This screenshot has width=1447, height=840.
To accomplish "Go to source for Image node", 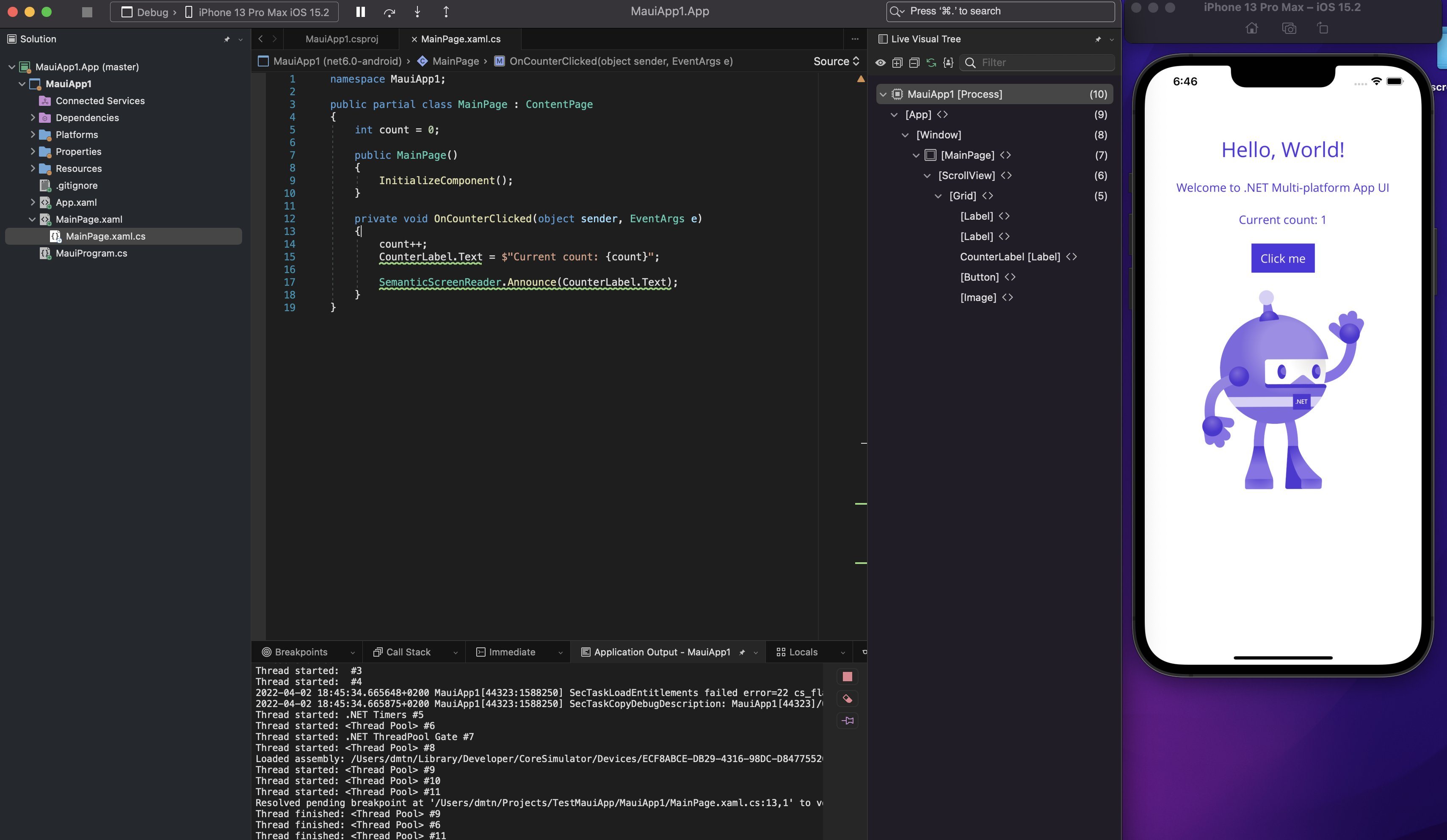I will pyautogui.click(x=1008, y=297).
